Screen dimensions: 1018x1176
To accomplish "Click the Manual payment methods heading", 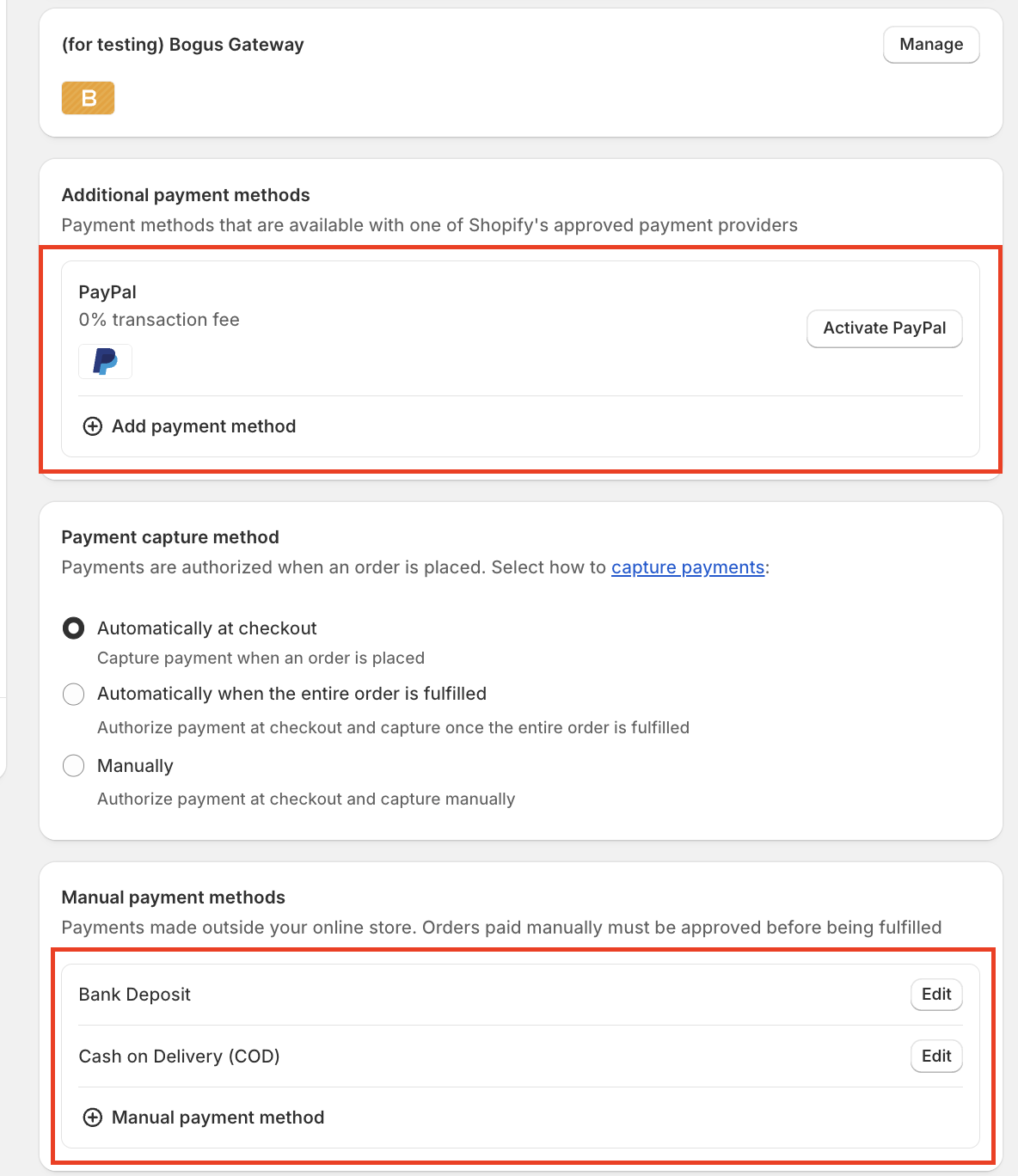I will click(172, 897).
